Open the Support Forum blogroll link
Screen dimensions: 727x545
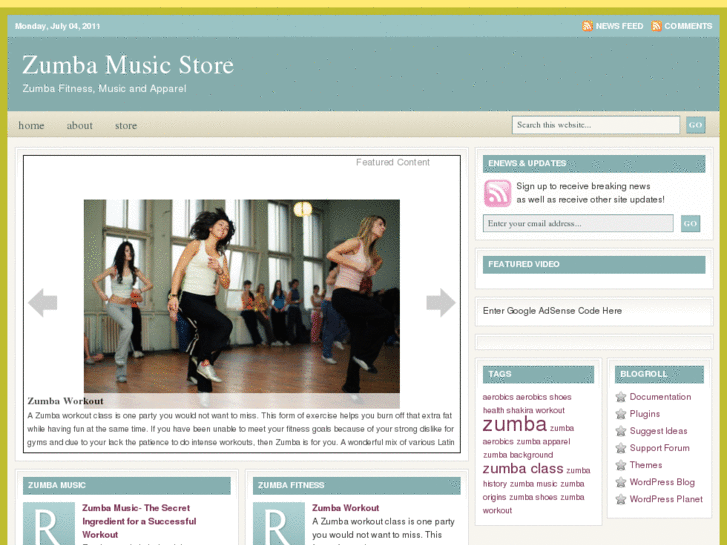[x=659, y=448]
